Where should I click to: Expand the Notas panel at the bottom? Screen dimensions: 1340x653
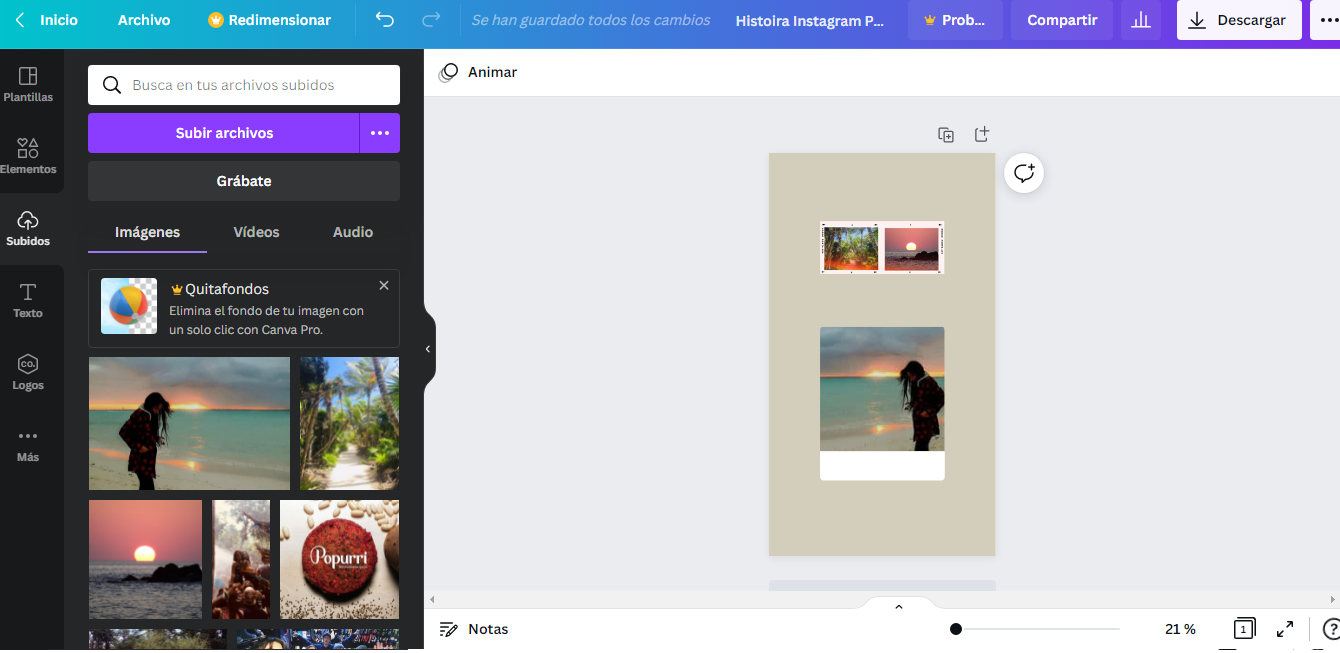click(474, 629)
